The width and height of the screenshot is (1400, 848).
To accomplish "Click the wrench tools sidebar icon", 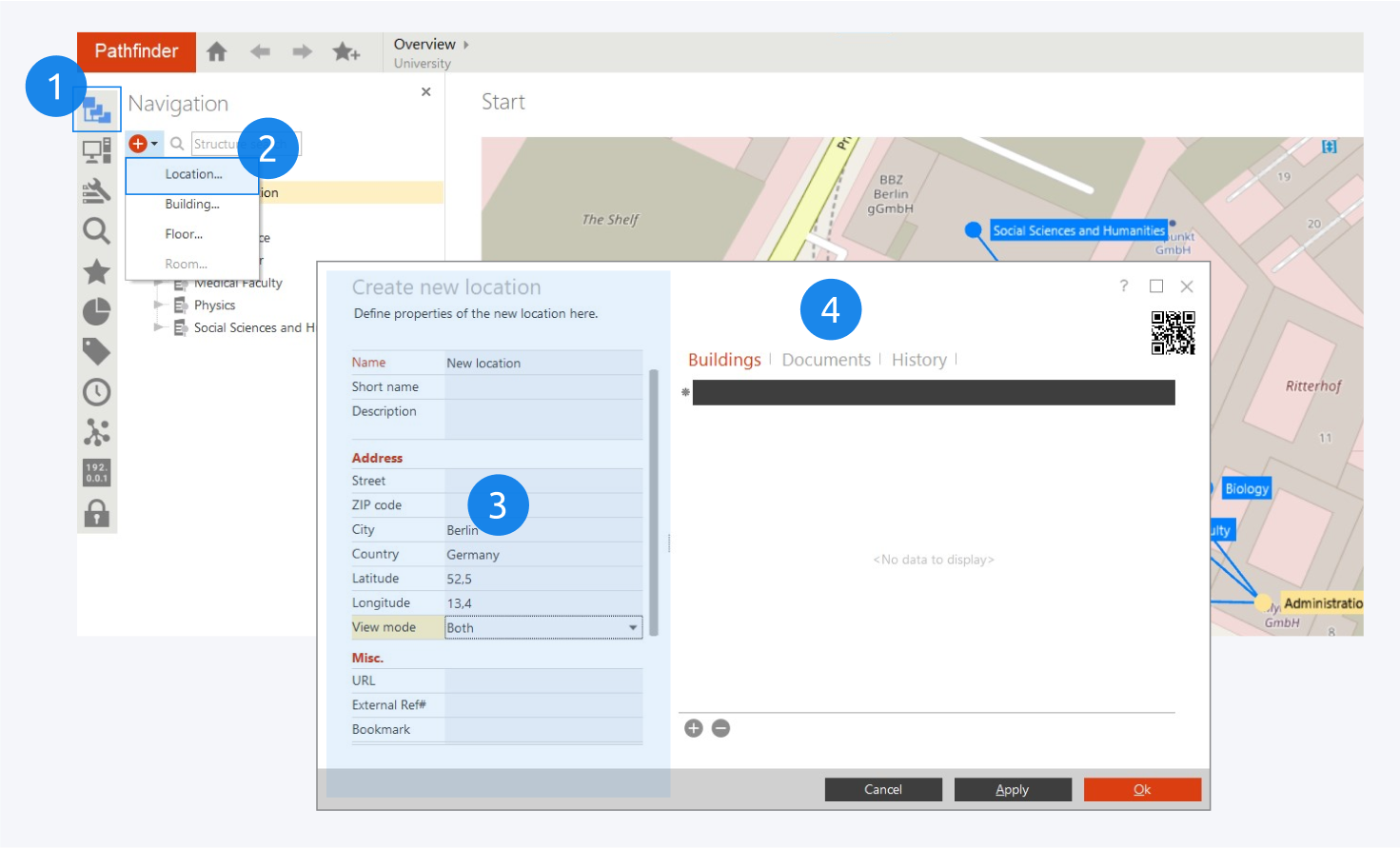I will (96, 191).
